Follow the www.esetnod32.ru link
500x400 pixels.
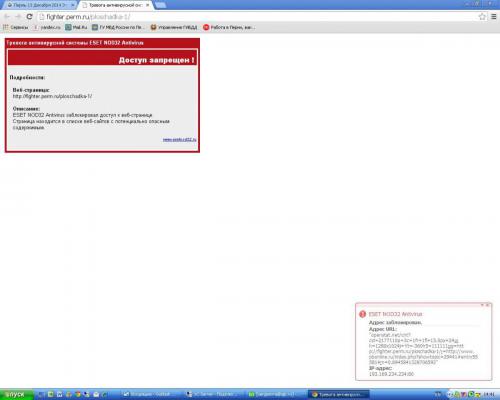tap(179, 140)
